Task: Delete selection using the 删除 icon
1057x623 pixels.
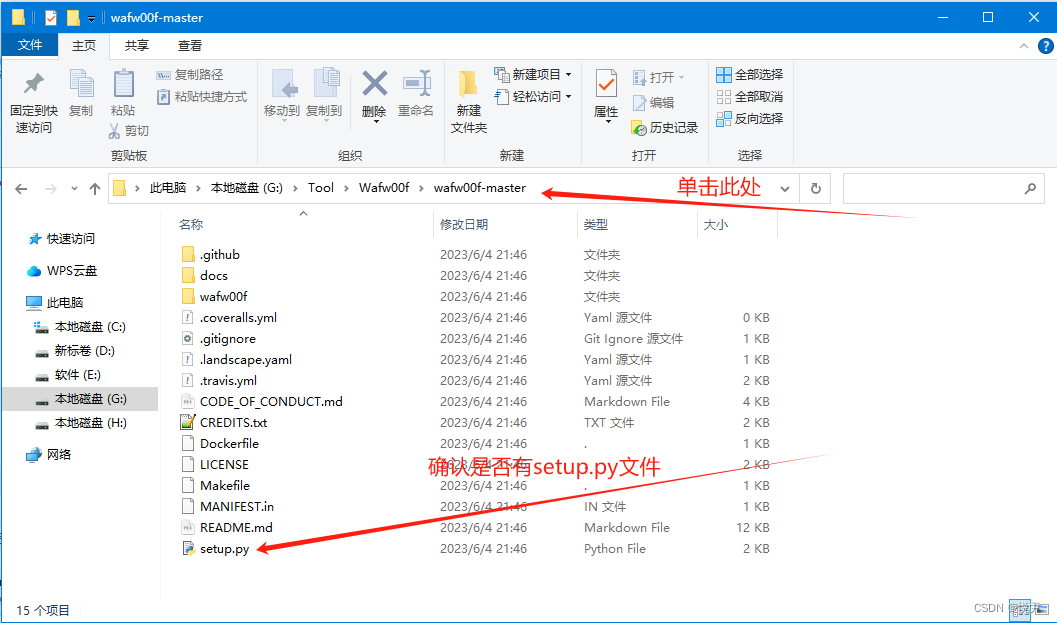Action: click(374, 88)
